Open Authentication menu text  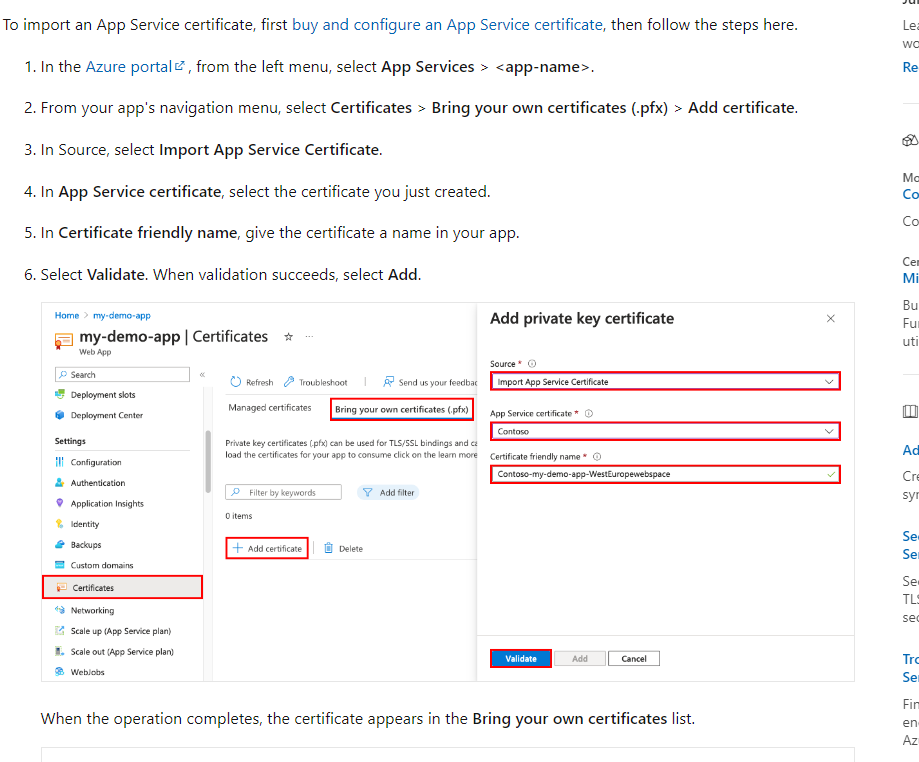[x=98, y=483]
